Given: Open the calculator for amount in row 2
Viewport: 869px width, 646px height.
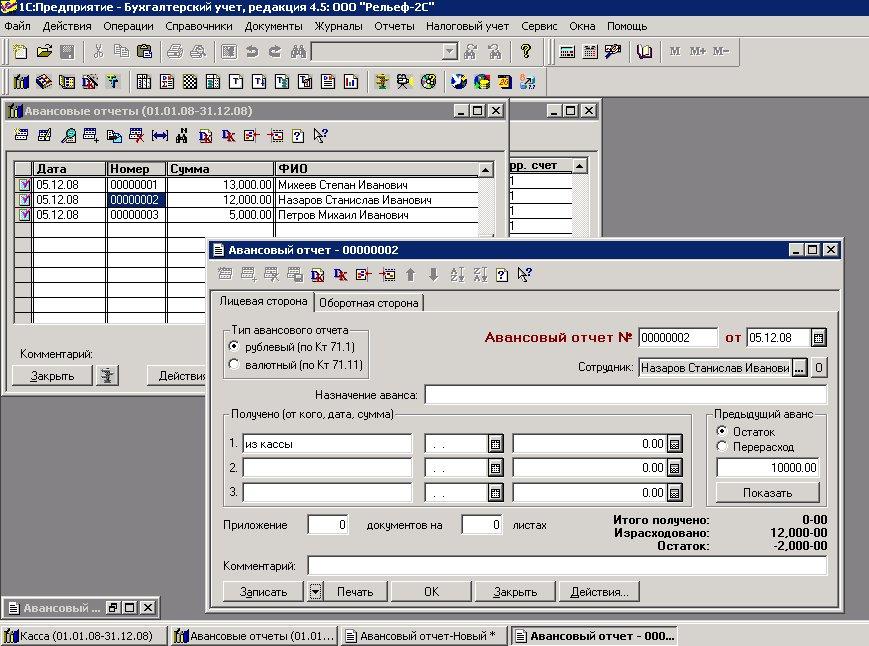Looking at the screenshot, I should 674,468.
